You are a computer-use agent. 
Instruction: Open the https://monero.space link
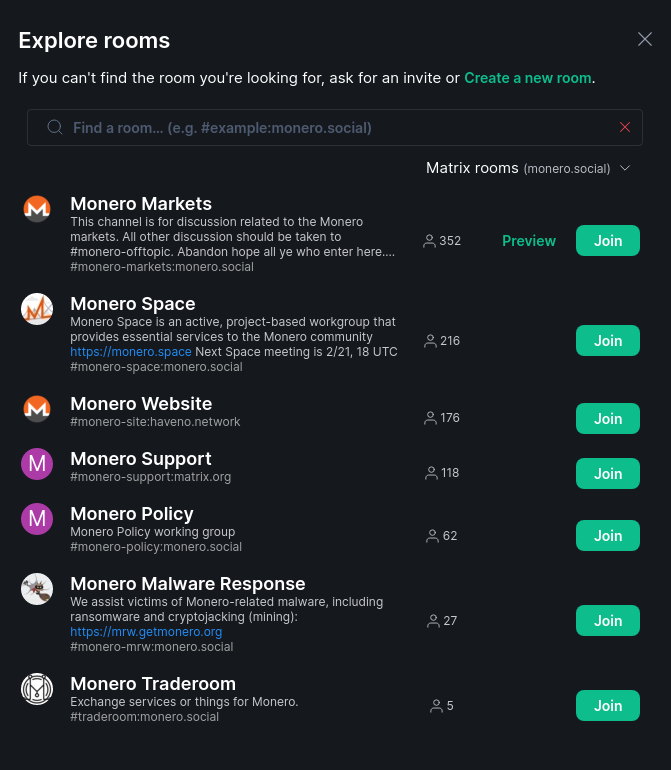(x=131, y=352)
